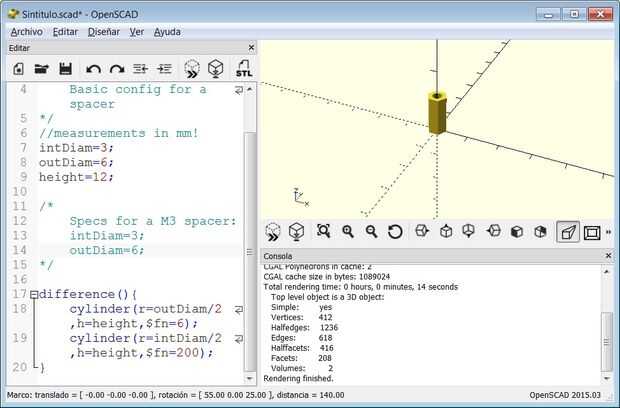Screen dimensions: 620x408
Task: Click console line Halfedges: 1236
Action: click(304, 328)
